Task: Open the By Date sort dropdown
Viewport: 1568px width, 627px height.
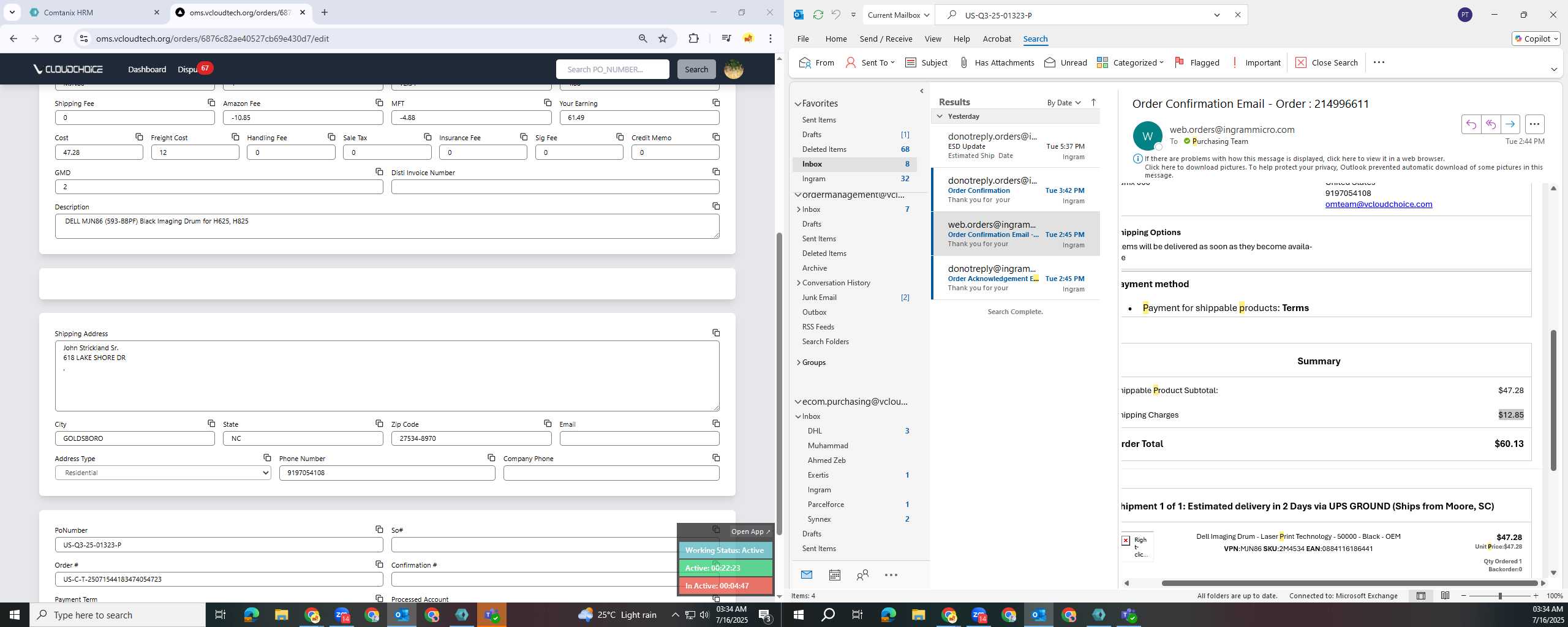Action: (x=1064, y=102)
